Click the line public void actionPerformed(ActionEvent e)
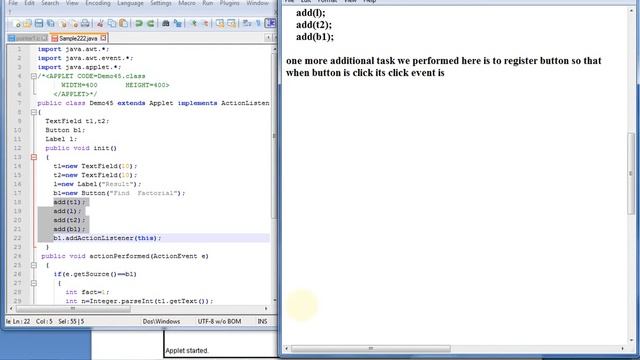This screenshot has height=360, width=640. [x=125, y=256]
